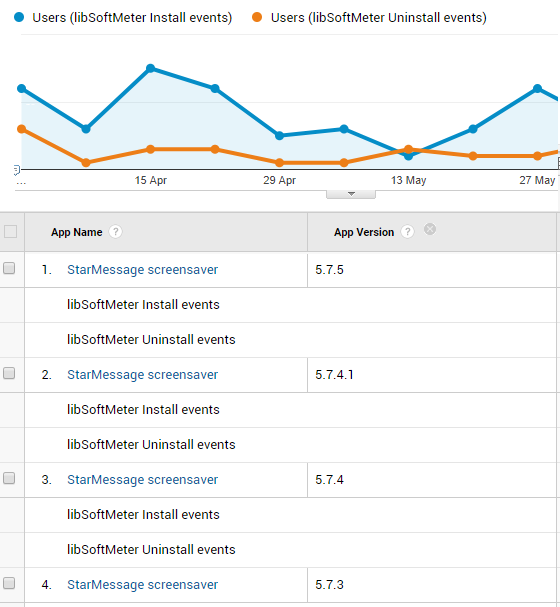
Task: Select the 5.7.4 version cell
Action: pos(432,480)
